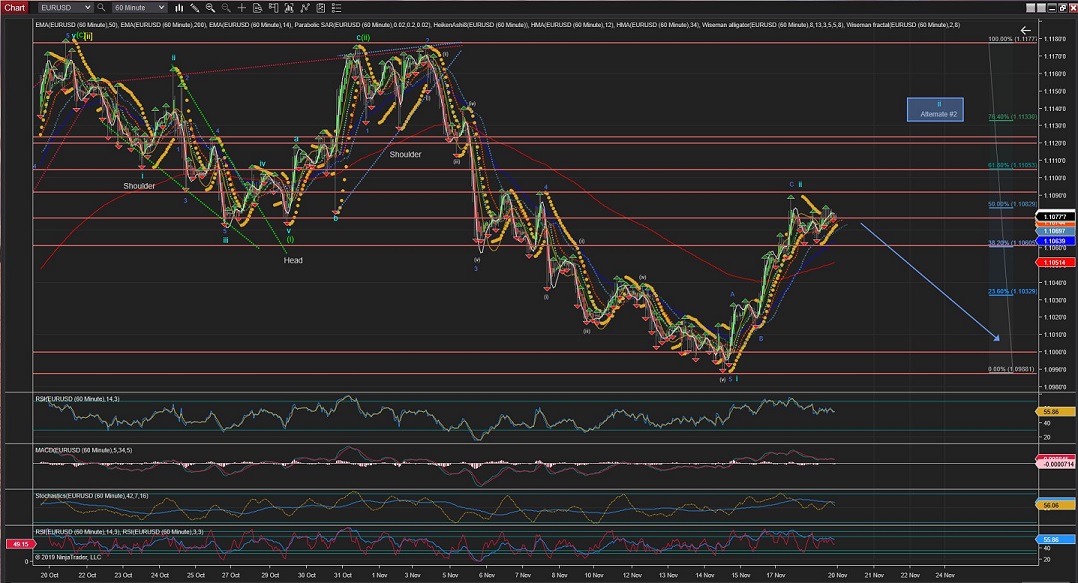Click the 100.00% Fibonacci level label
The width and height of the screenshot is (1078, 583).
click(x=1012, y=39)
